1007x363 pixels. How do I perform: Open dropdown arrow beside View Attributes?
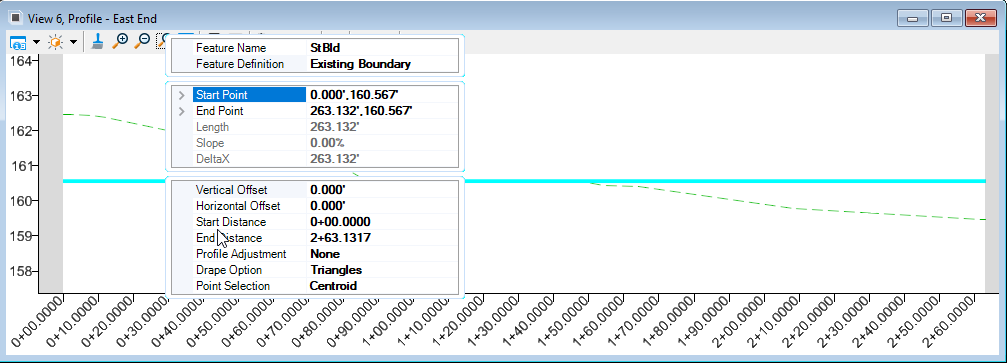pos(36,42)
